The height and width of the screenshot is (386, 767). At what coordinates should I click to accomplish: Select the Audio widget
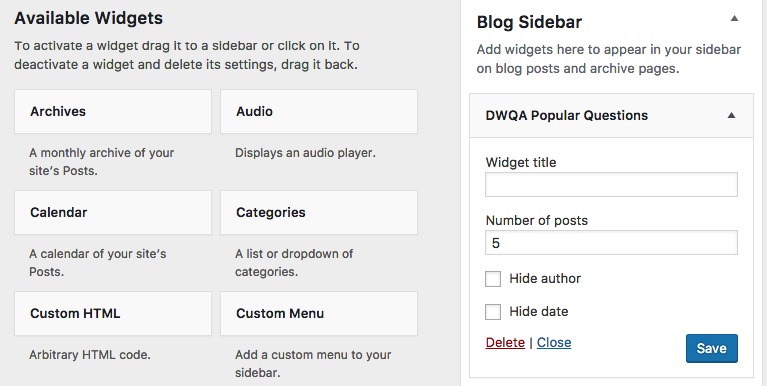(x=319, y=112)
